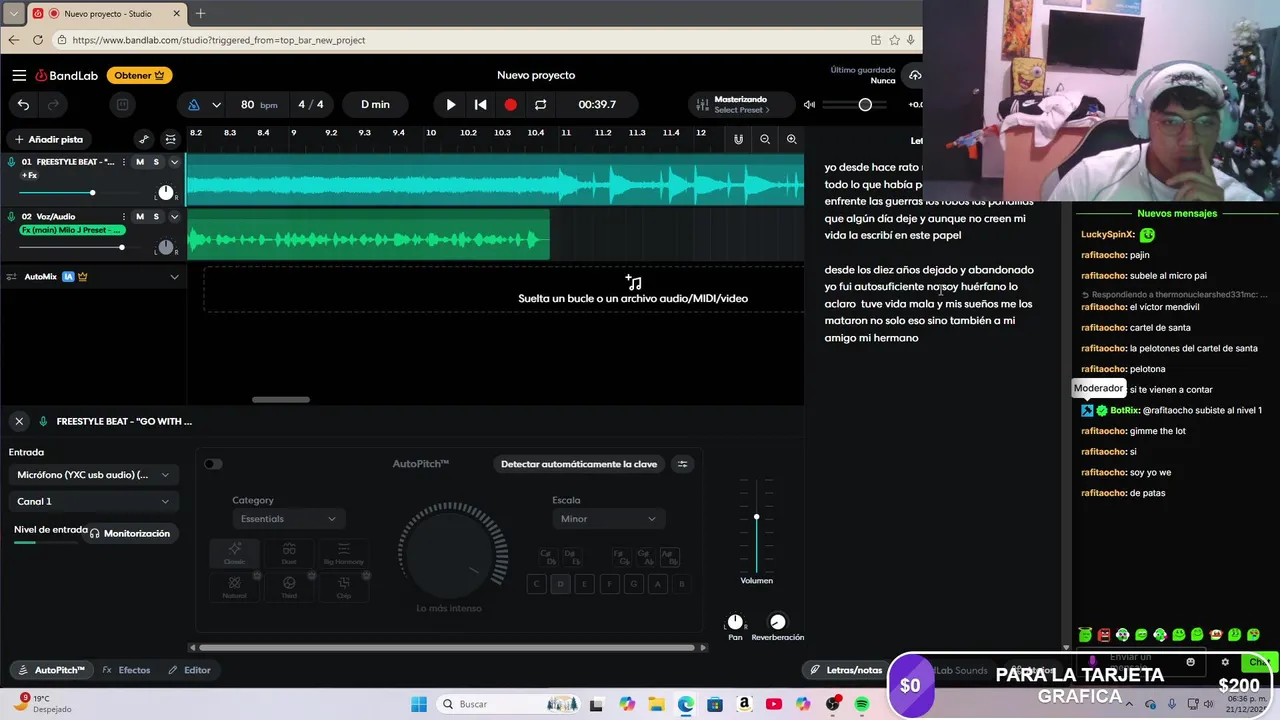Zoom out the timeline
1280x720 pixels.
[x=765, y=139]
